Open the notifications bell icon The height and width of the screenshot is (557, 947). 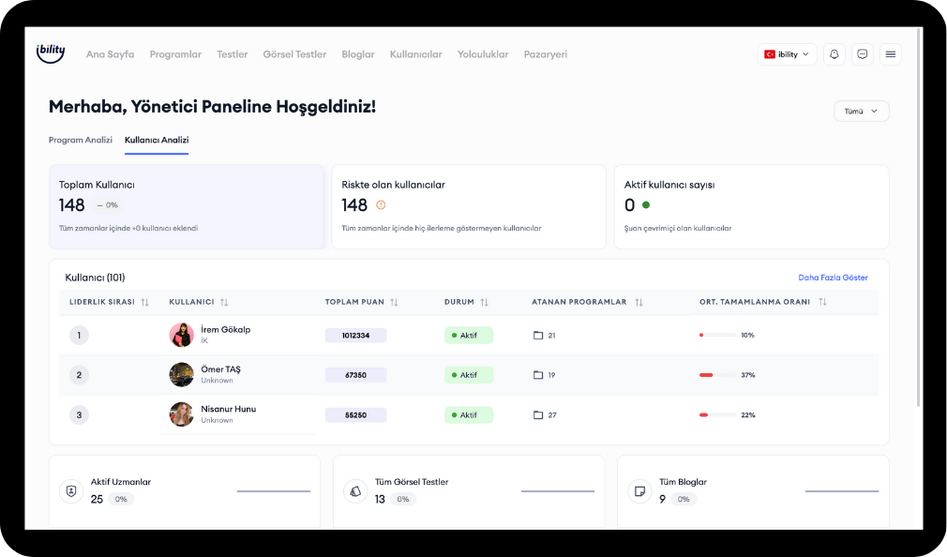pos(834,54)
